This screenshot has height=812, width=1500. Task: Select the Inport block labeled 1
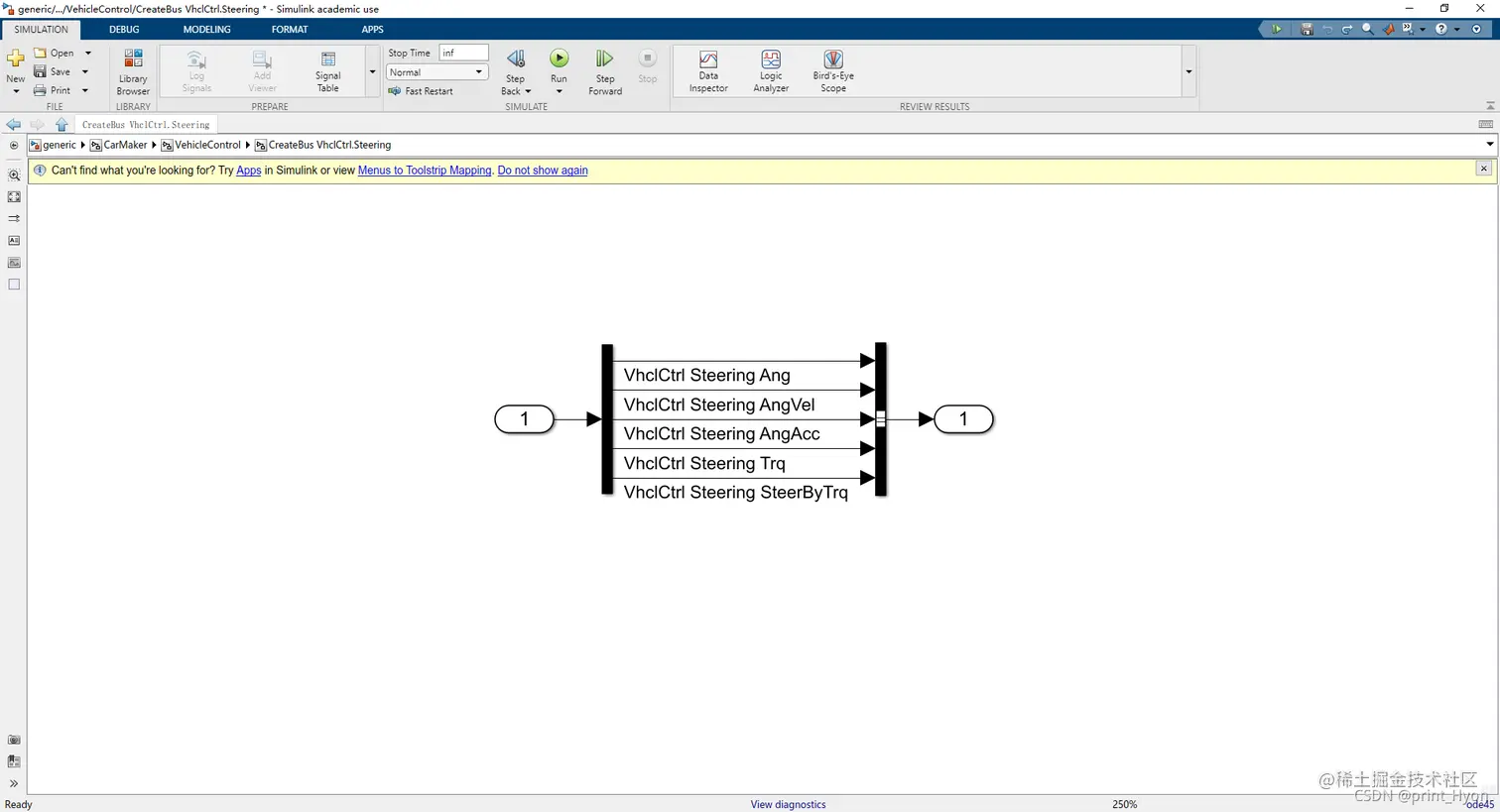coord(525,419)
